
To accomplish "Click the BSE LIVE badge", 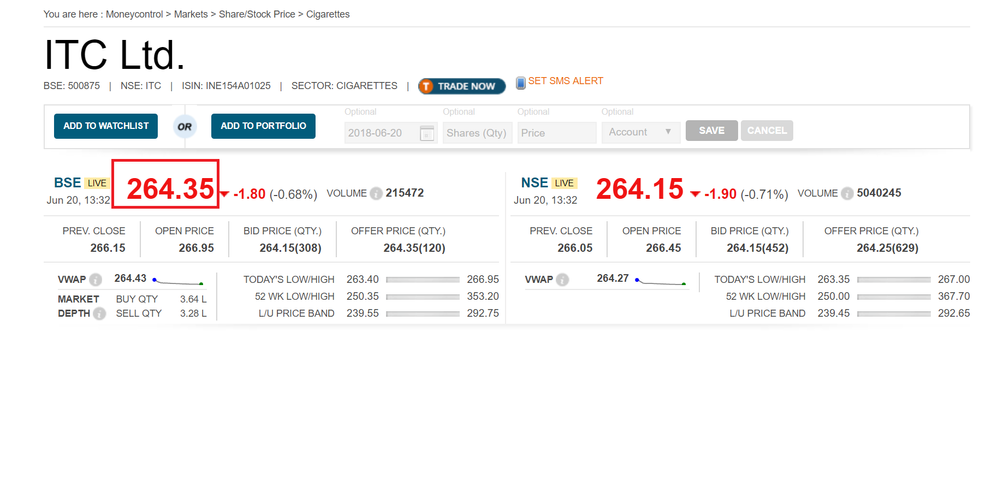I will pyautogui.click(x=97, y=183).
